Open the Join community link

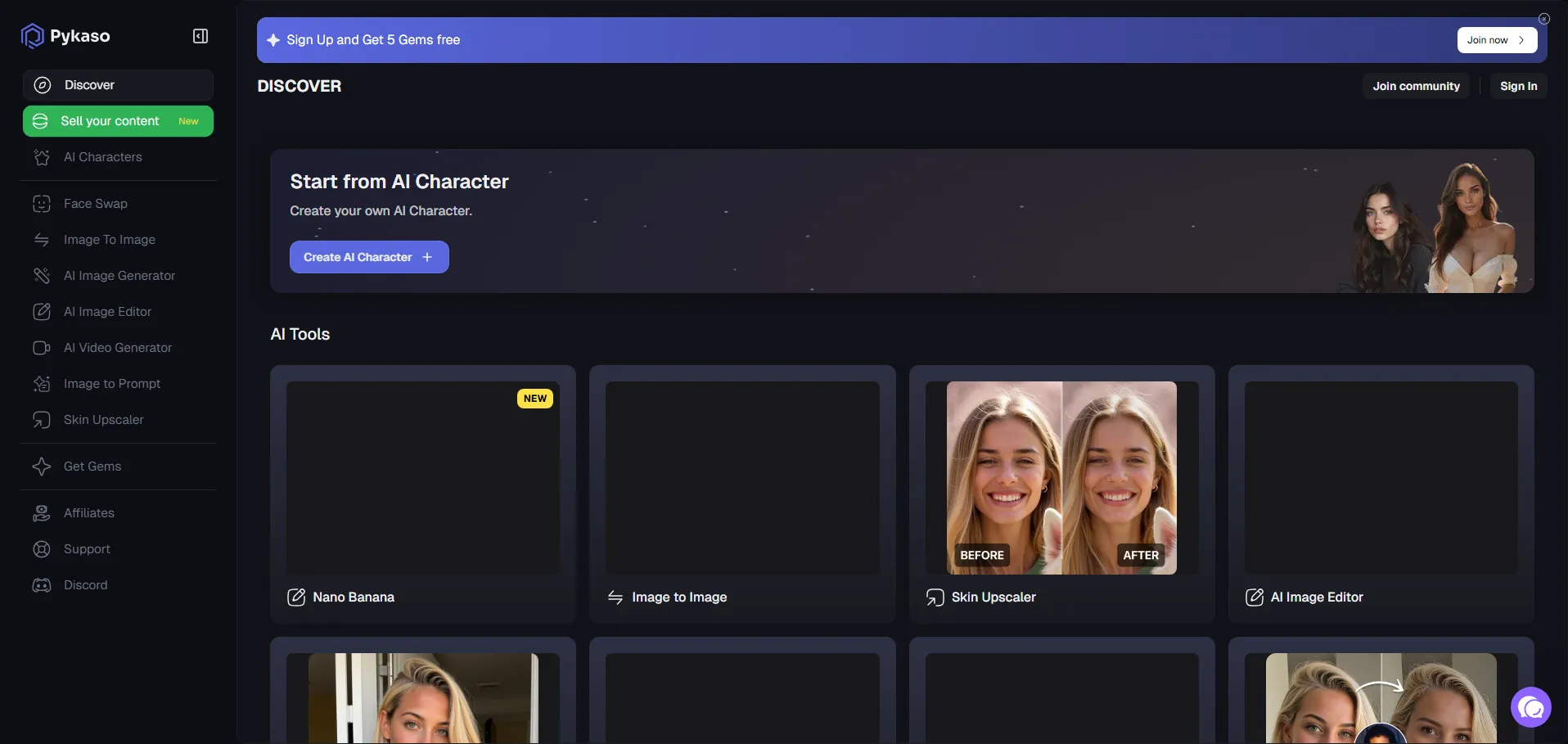tap(1416, 86)
